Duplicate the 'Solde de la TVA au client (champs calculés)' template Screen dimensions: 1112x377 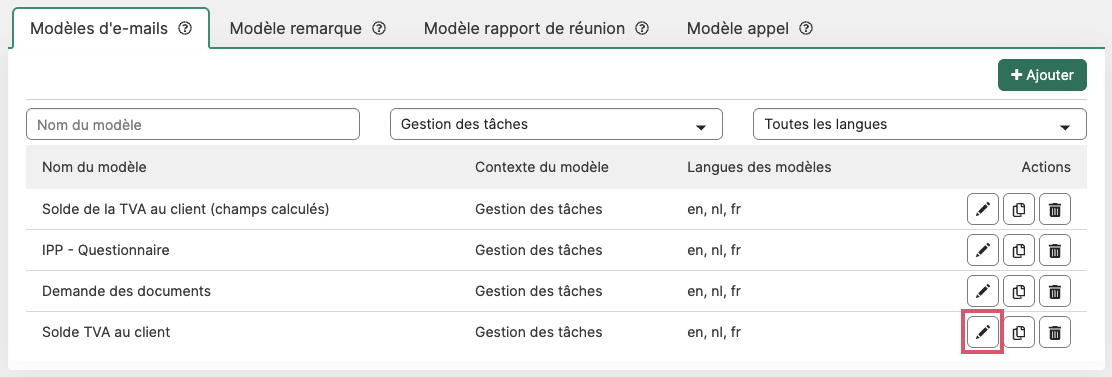point(1019,209)
